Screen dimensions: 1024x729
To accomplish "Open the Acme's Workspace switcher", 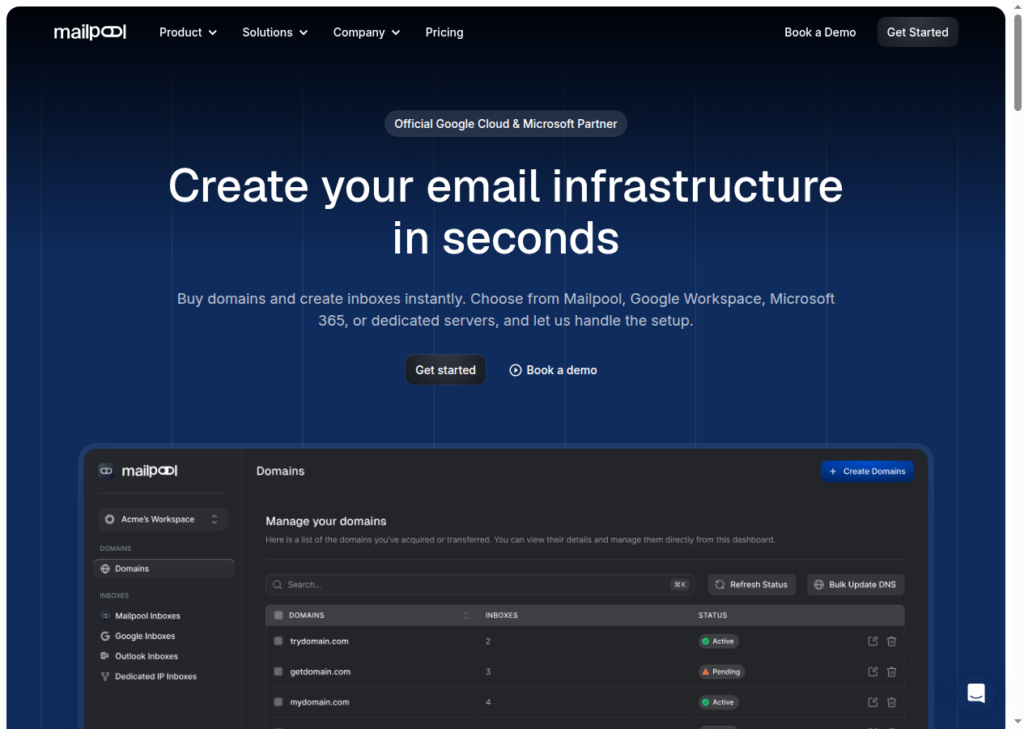I will point(163,519).
